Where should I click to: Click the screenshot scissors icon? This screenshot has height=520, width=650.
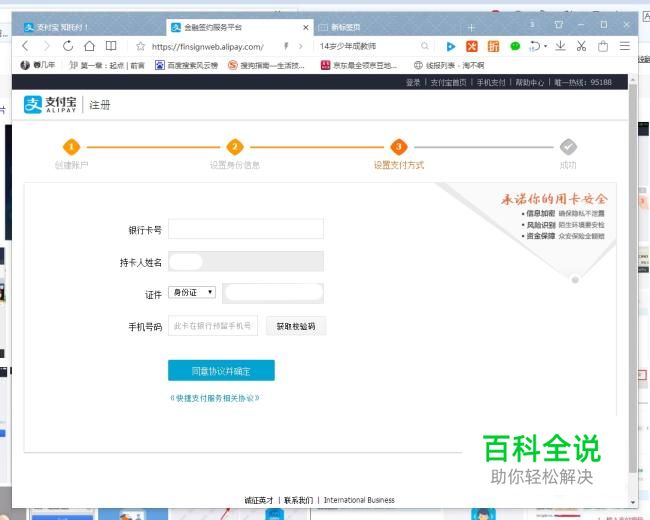[581, 46]
